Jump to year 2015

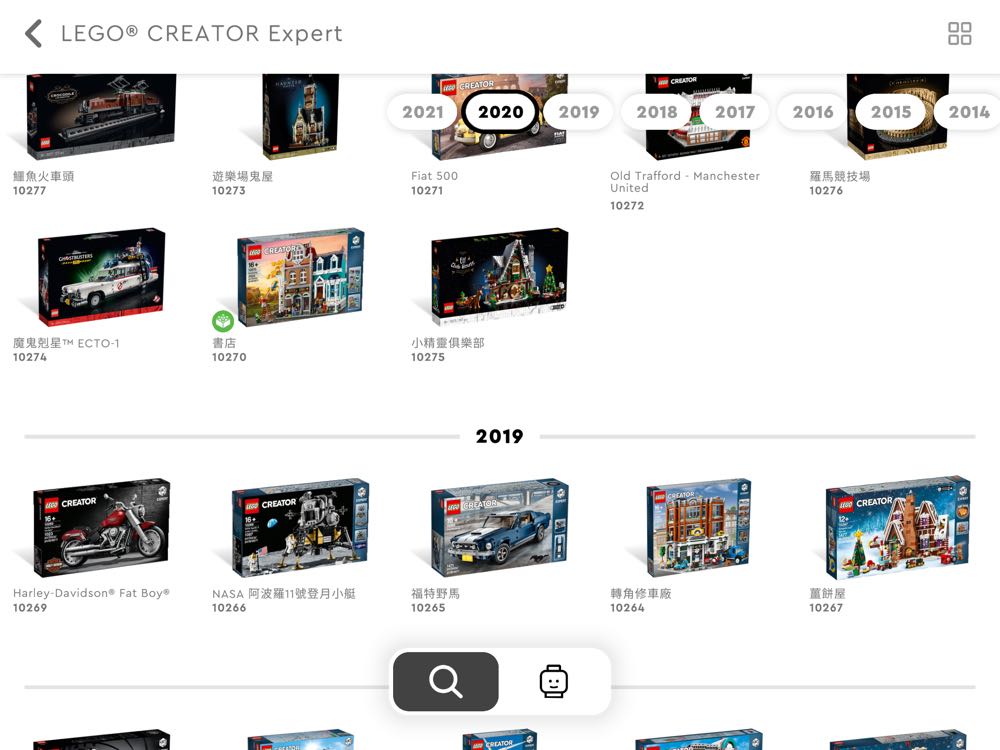click(891, 112)
